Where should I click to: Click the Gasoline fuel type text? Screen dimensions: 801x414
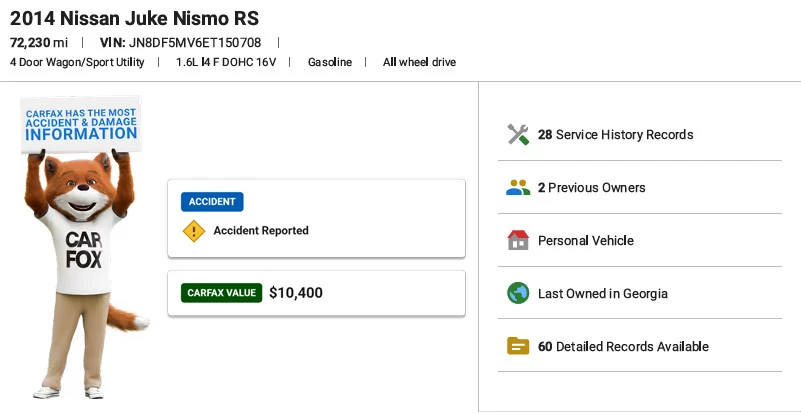pyautogui.click(x=329, y=62)
